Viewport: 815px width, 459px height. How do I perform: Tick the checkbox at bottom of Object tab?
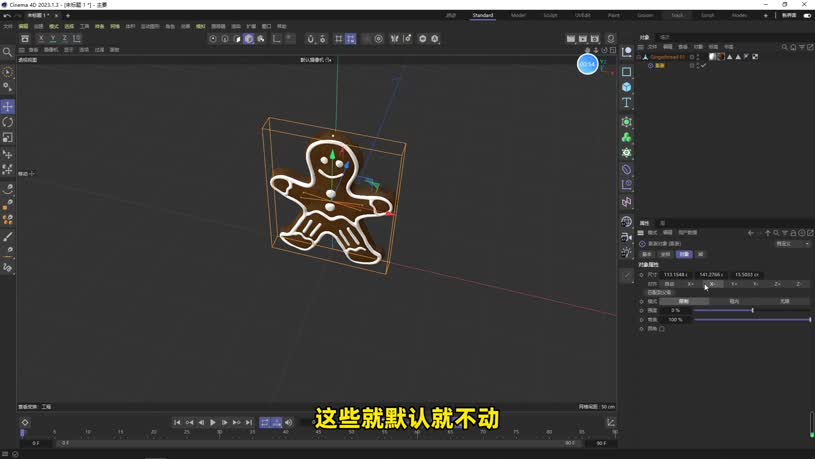click(662, 329)
